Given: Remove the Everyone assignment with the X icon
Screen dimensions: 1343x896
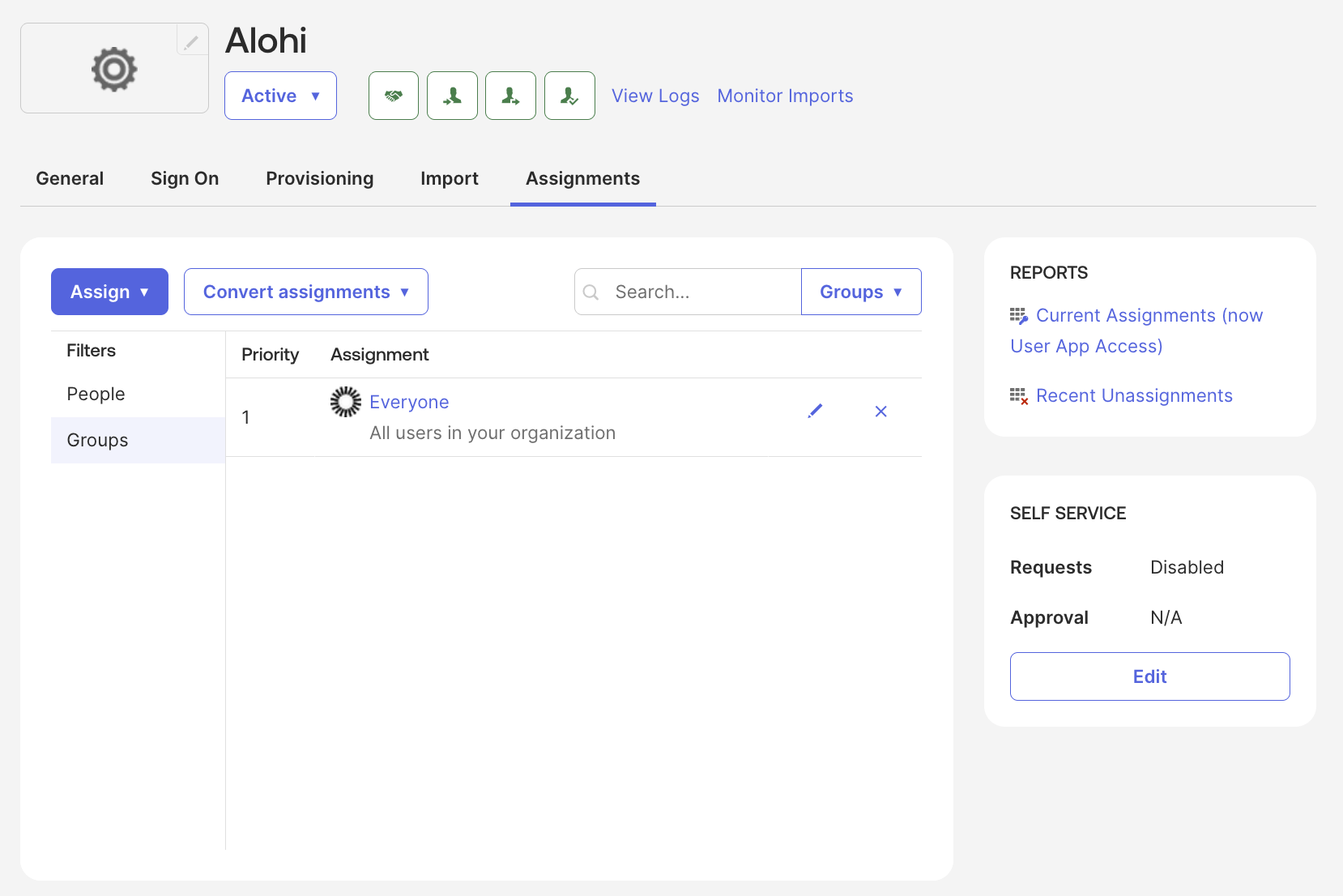Looking at the screenshot, I should [x=881, y=412].
